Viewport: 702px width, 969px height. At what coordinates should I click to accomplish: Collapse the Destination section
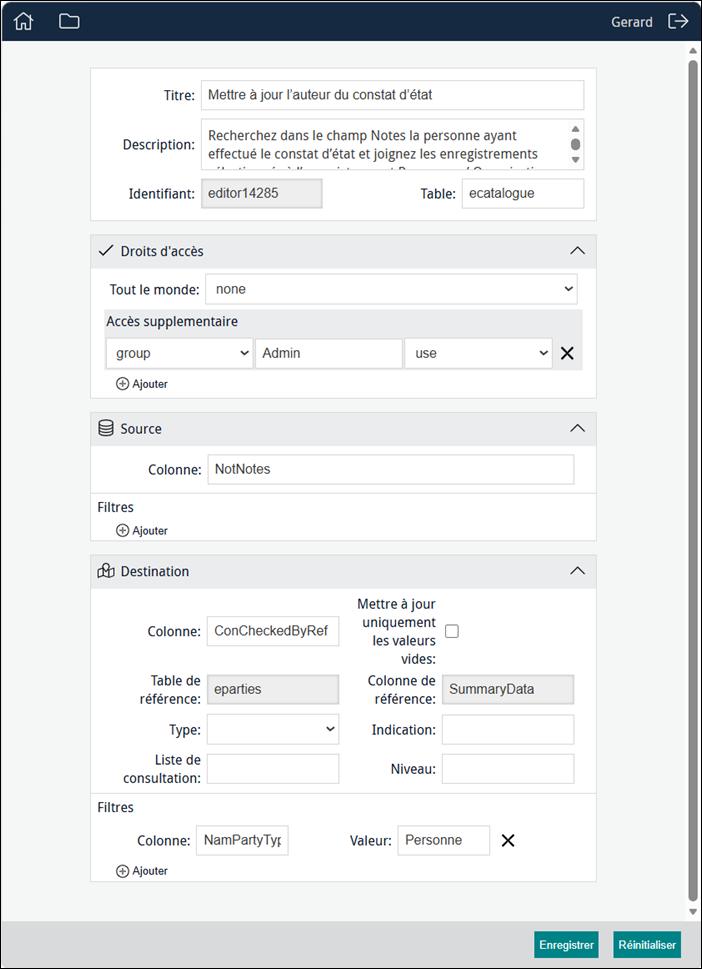(577, 571)
